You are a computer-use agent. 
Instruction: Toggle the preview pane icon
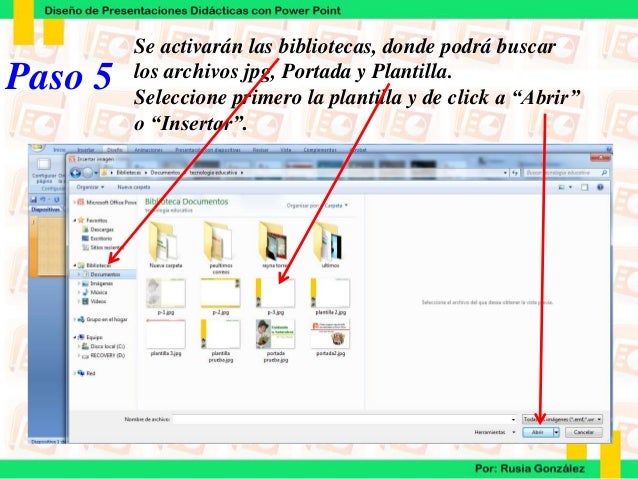pos(585,187)
